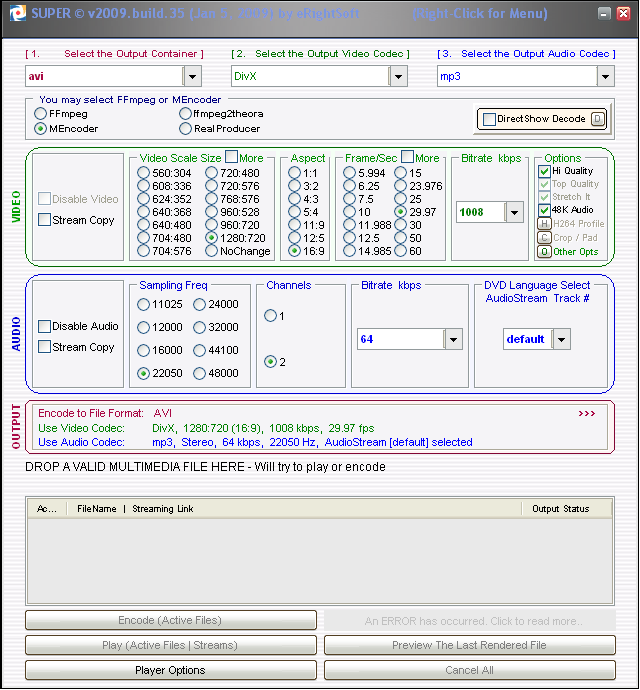Viewport: 640px width, 690px height.
Task: Select Real Producer encoder
Action: (185, 128)
